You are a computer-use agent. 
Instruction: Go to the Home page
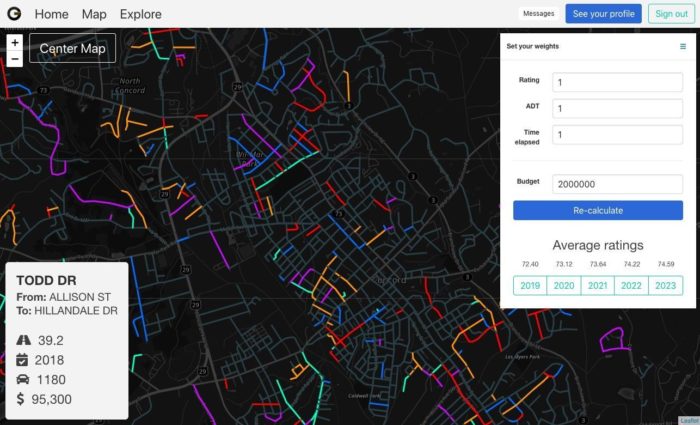coord(52,15)
